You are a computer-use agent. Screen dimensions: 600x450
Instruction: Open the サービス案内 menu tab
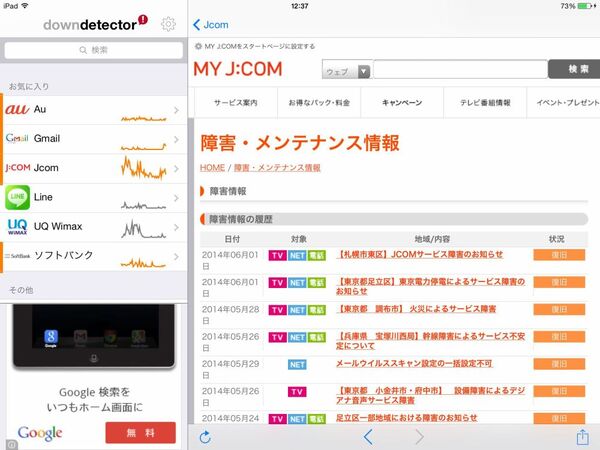coord(236,103)
